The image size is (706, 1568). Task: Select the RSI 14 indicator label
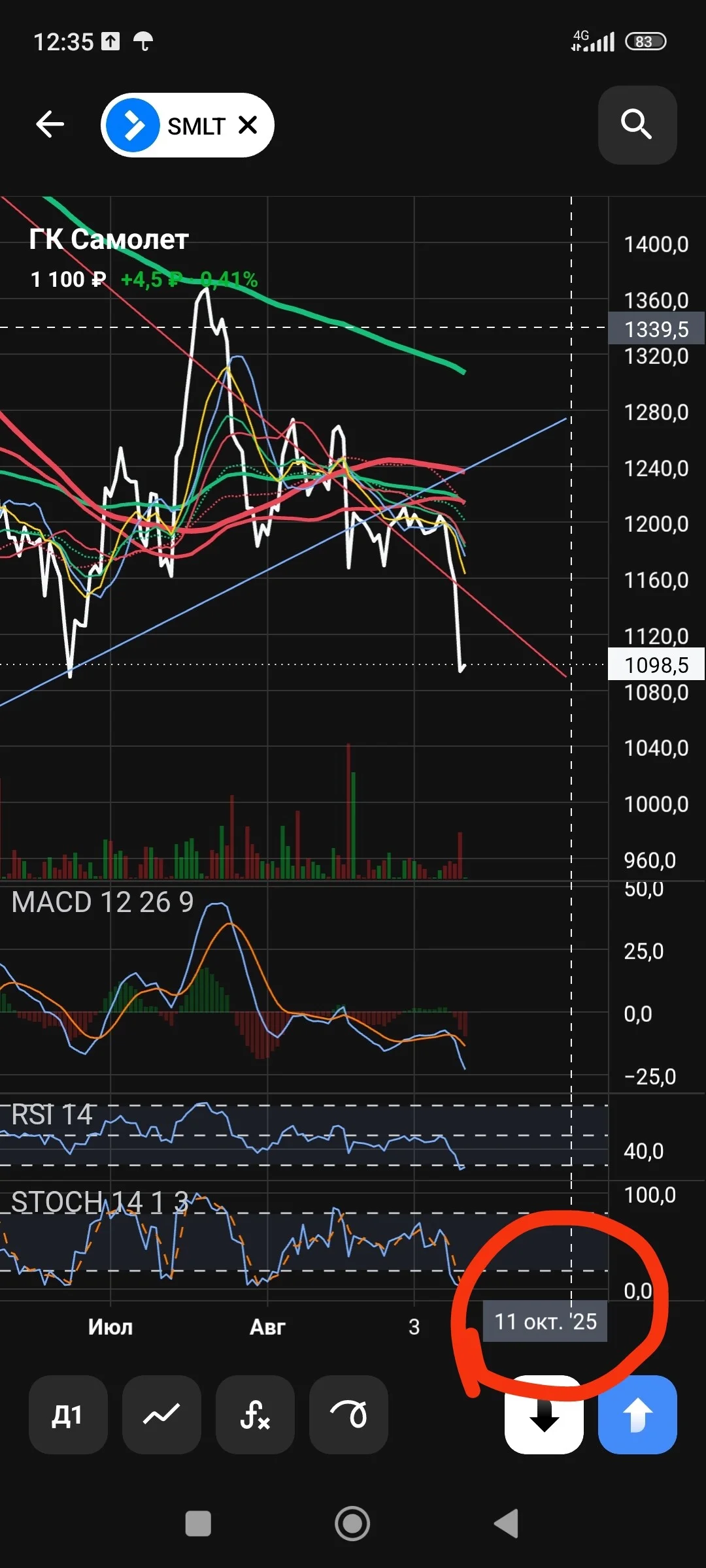pyautogui.click(x=52, y=1115)
